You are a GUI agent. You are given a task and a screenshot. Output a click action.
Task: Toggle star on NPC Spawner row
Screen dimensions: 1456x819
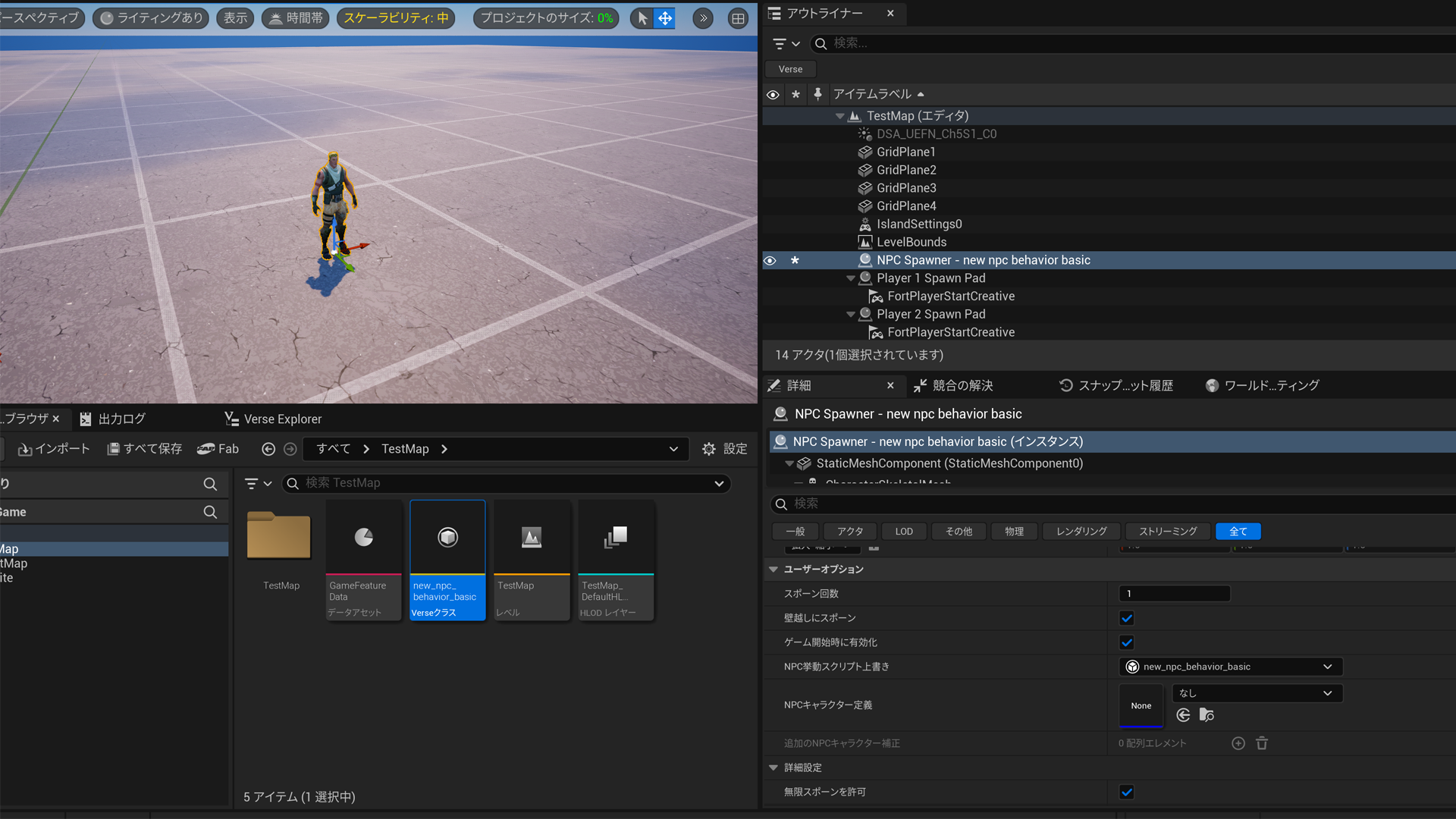pyautogui.click(x=795, y=260)
